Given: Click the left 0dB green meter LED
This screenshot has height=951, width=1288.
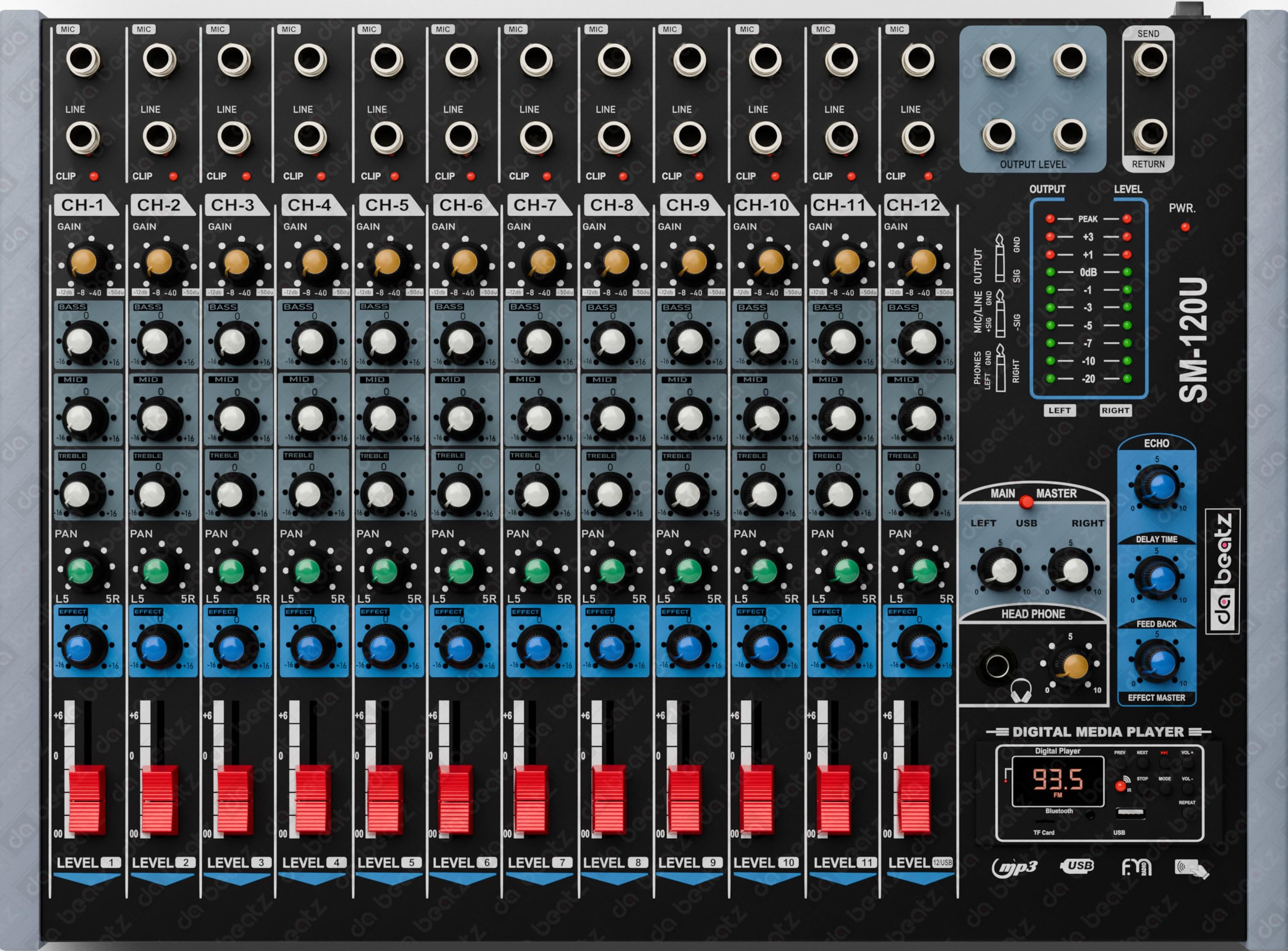Looking at the screenshot, I should pos(1050,272).
